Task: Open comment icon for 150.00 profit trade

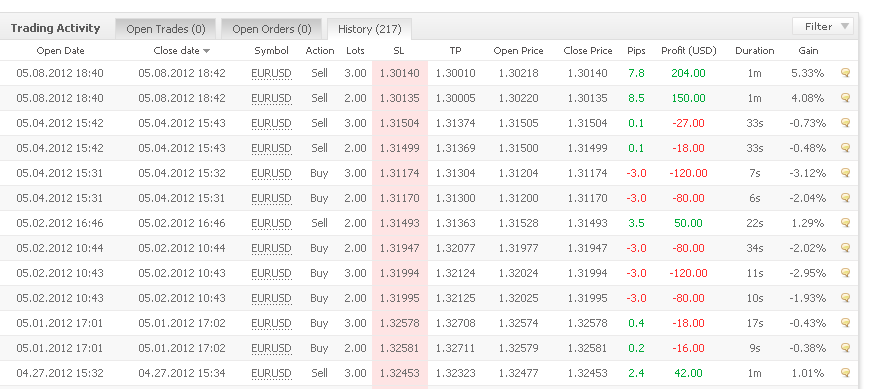Action: click(845, 98)
